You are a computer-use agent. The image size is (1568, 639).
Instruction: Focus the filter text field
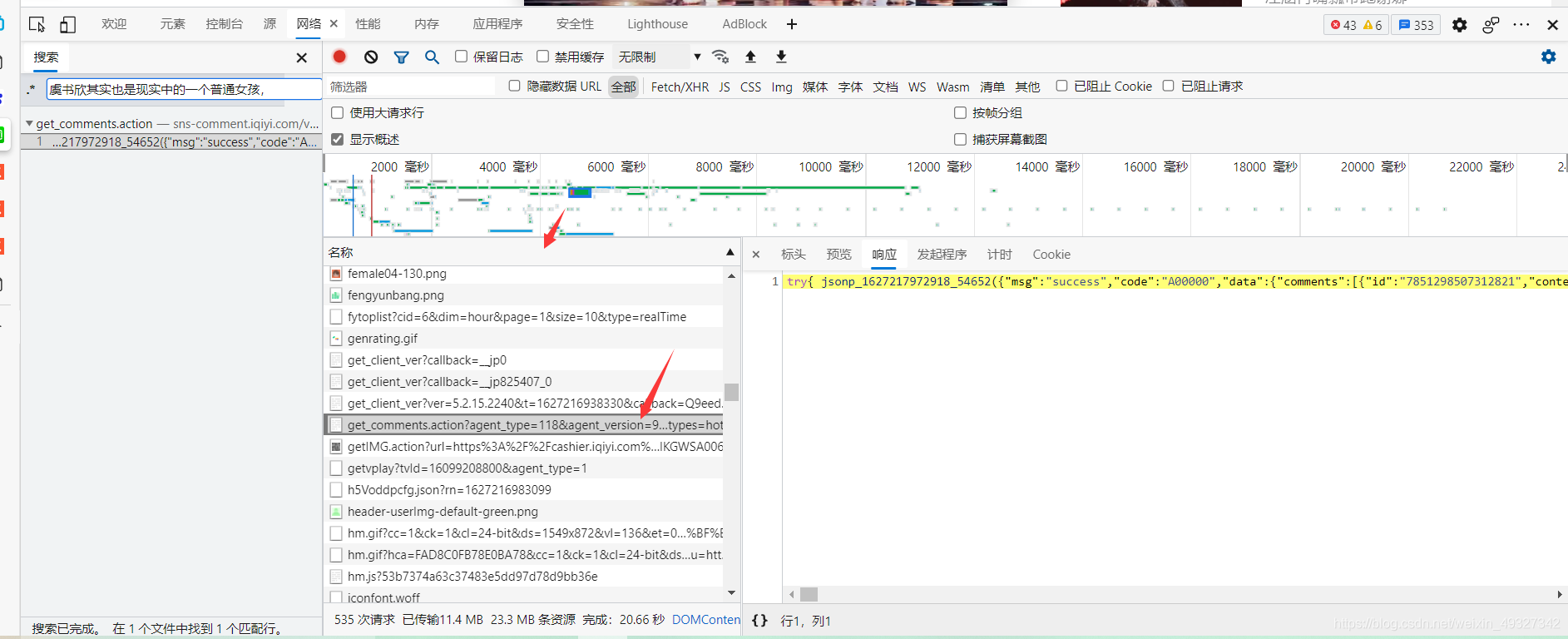pyautogui.click(x=411, y=87)
